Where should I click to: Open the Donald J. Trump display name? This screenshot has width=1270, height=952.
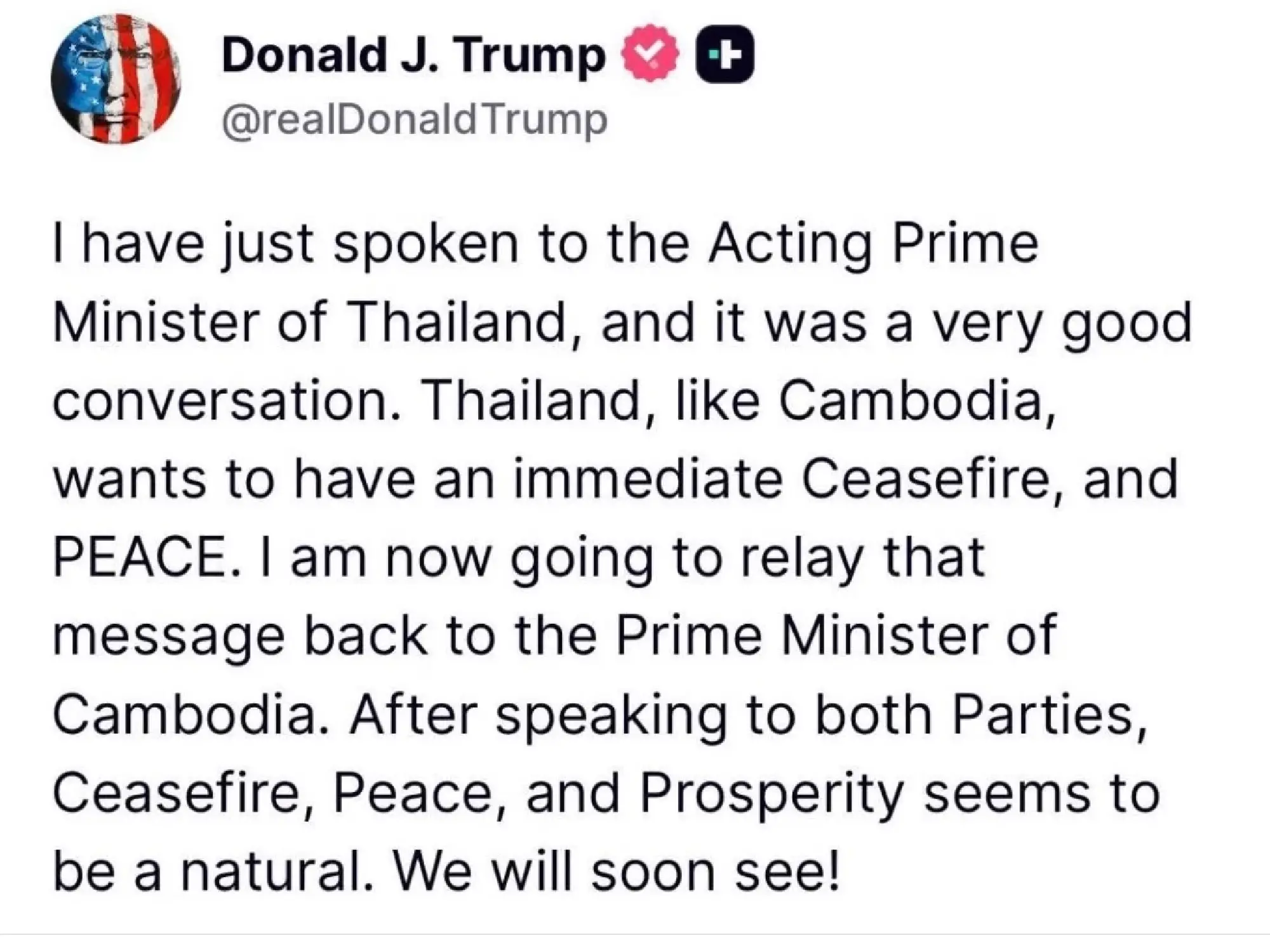pyautogui.click(x=413, y=56)
